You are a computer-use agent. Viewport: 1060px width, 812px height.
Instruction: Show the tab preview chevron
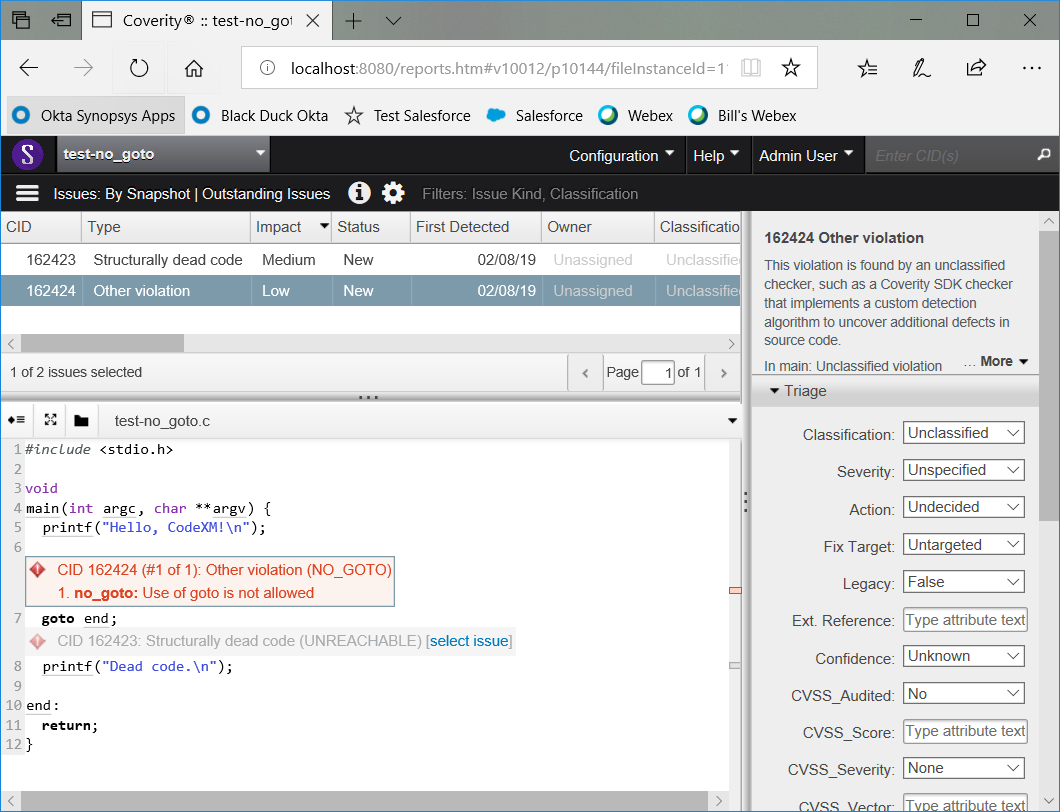click(393, 21)
